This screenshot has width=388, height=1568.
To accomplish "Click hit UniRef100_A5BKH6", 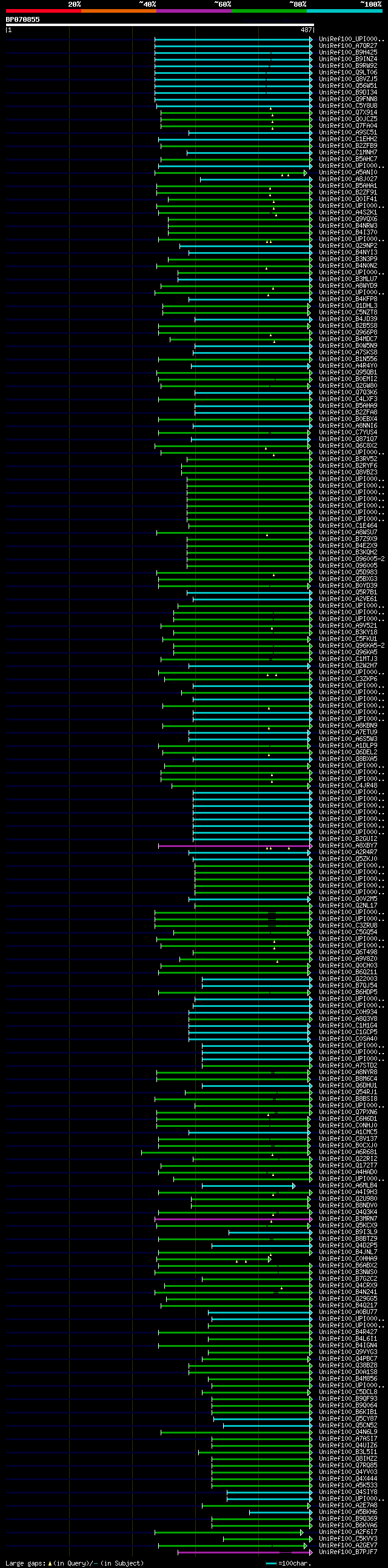I will pos(348,1512).
